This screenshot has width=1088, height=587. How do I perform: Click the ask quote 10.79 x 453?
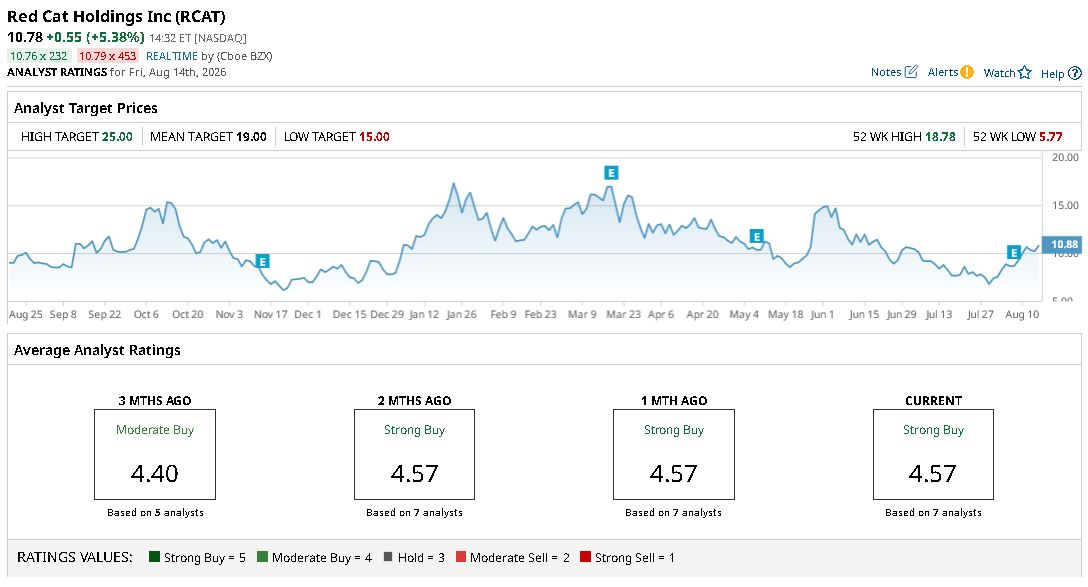click(x=108, y=56)
